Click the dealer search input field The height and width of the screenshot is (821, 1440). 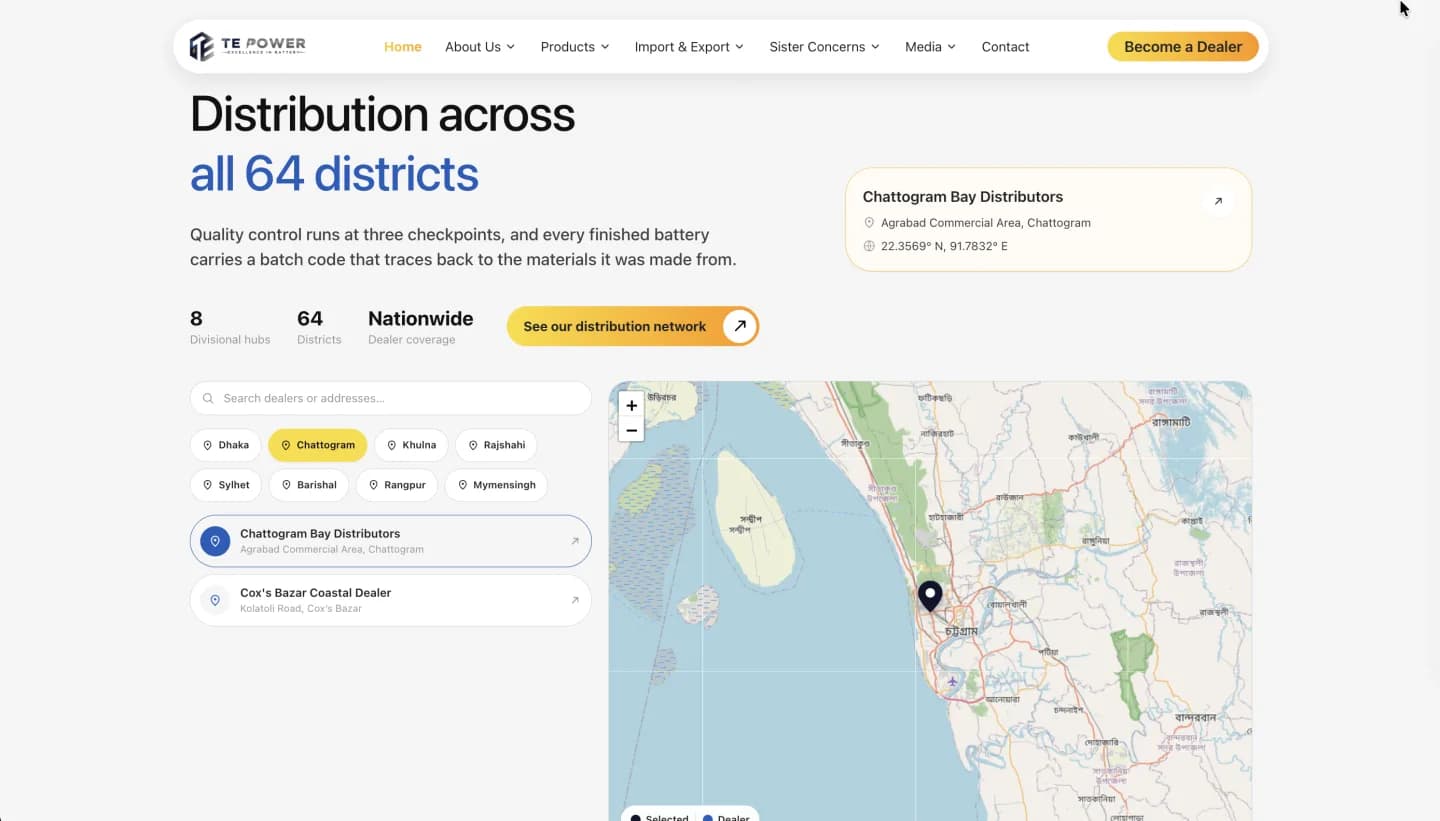coord(391,398)
